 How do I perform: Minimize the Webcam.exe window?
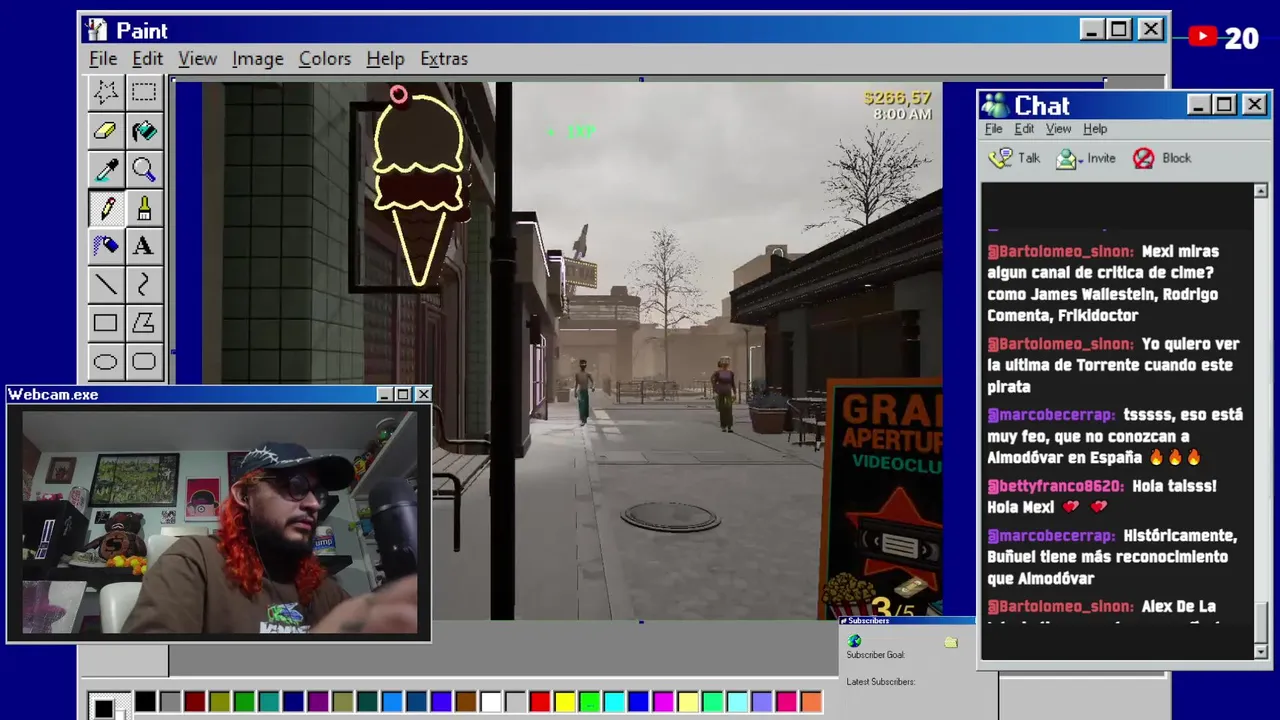pyautogui.click(x=384, y=395)
